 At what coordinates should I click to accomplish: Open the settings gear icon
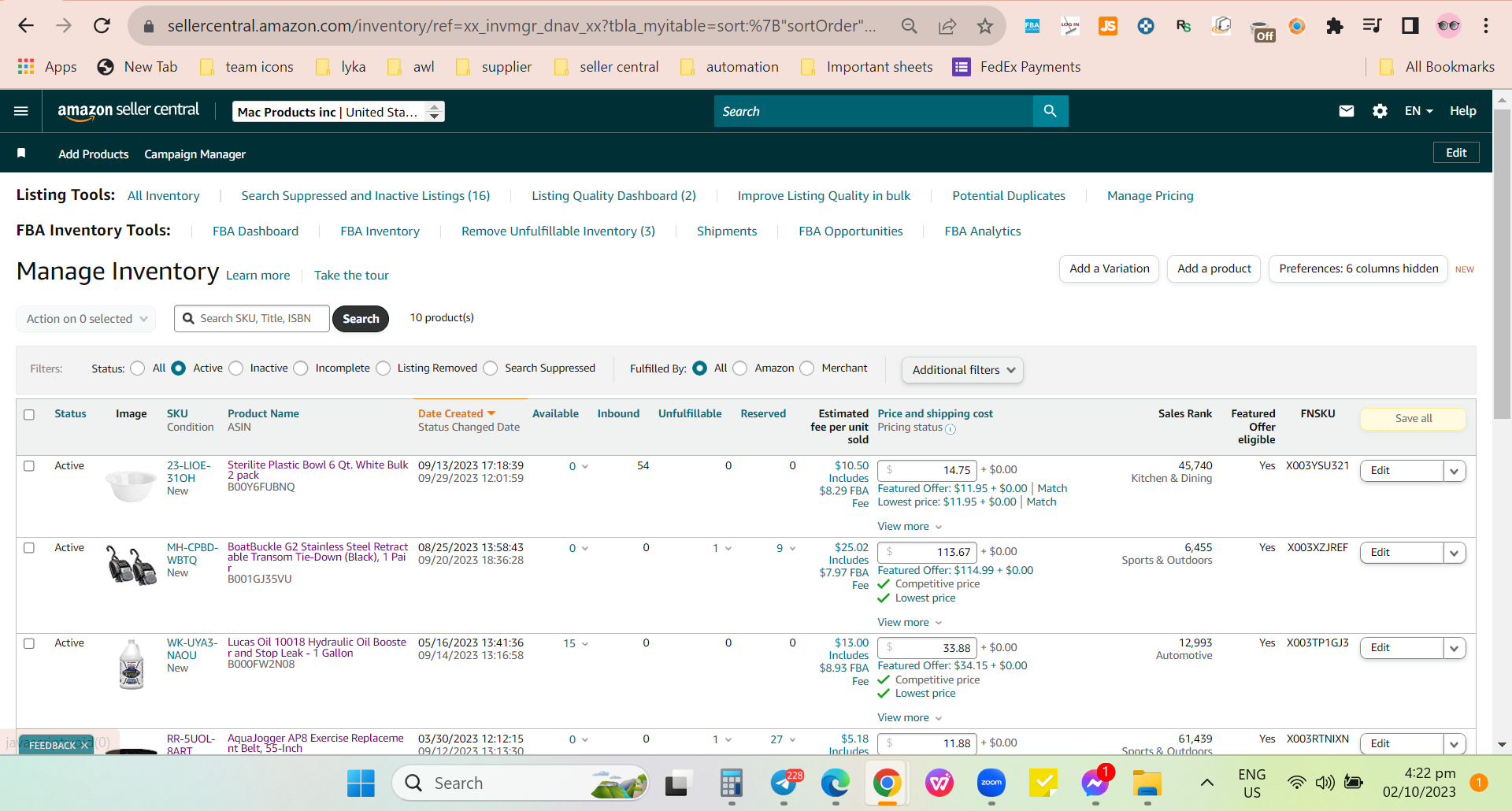pos(1380,111)
